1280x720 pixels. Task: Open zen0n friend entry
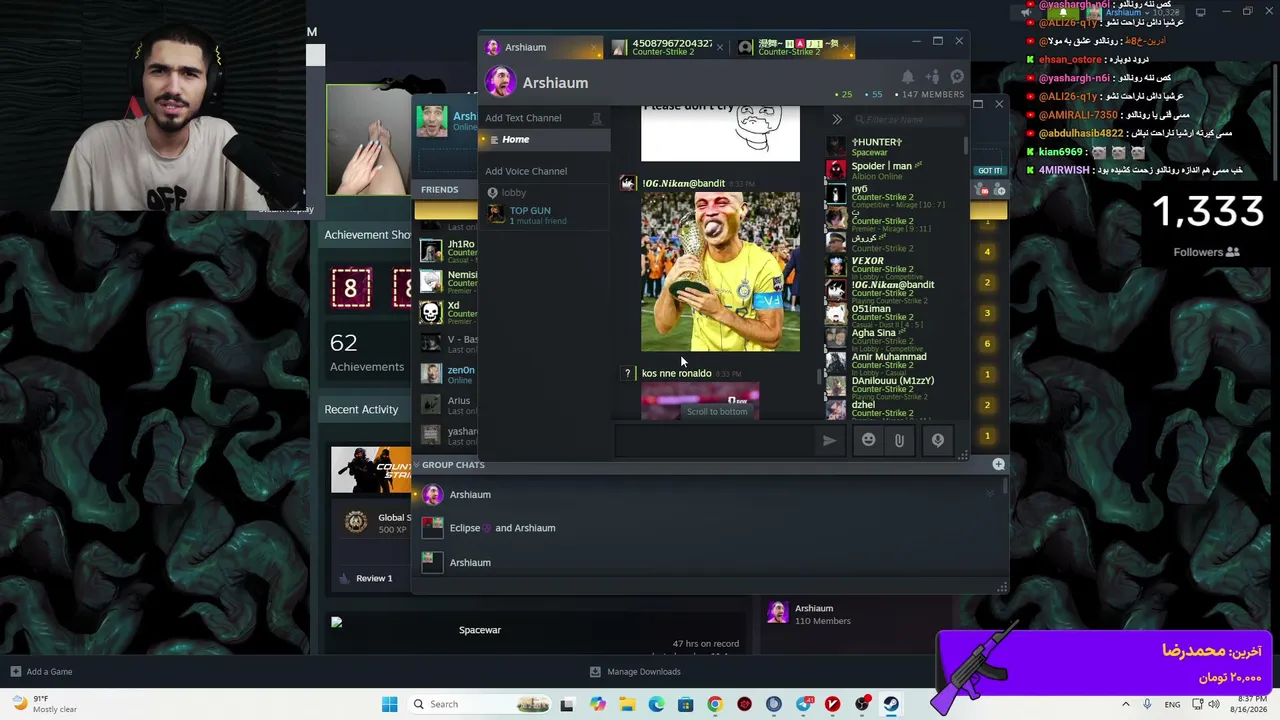[448, 374]
